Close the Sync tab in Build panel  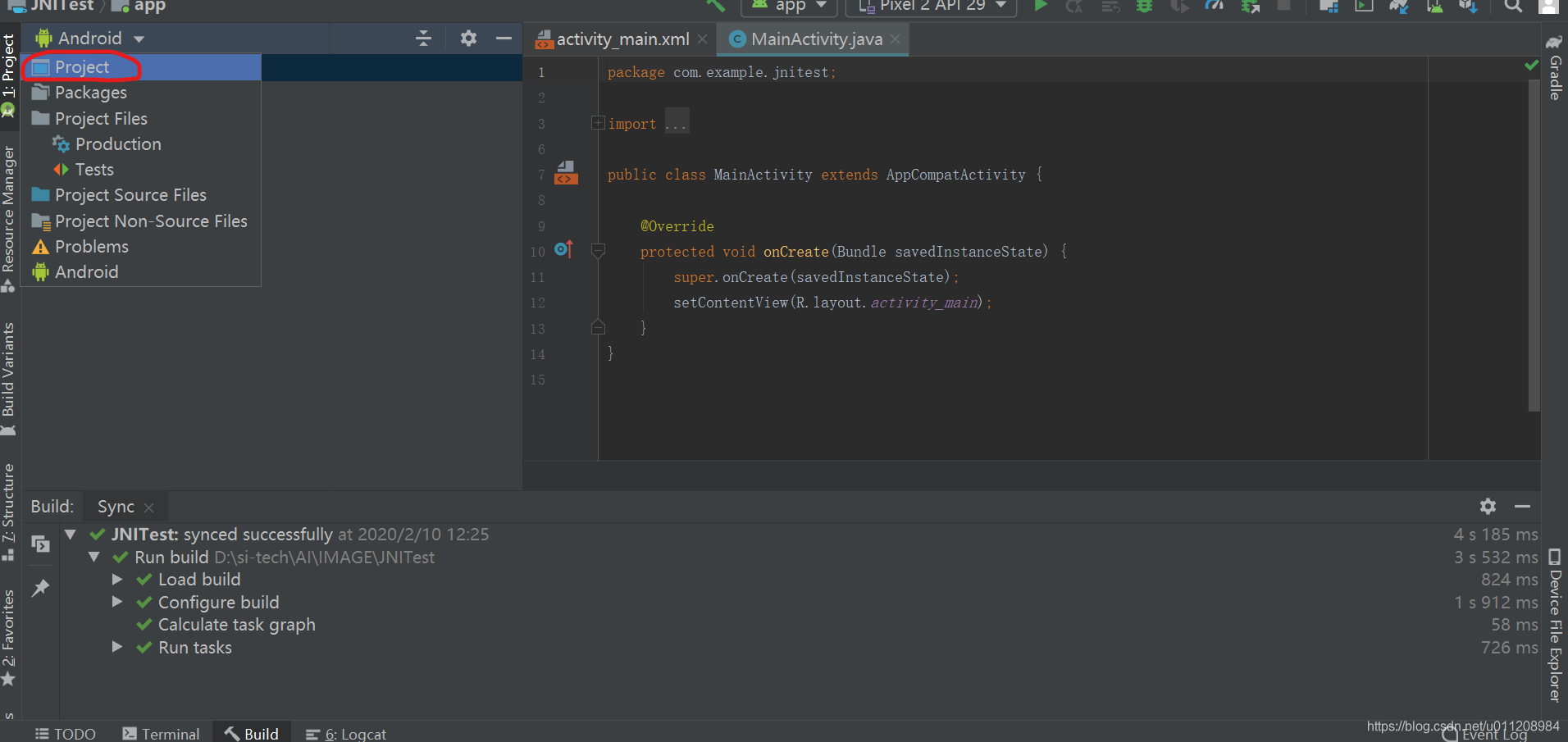(x=148, y=508)
